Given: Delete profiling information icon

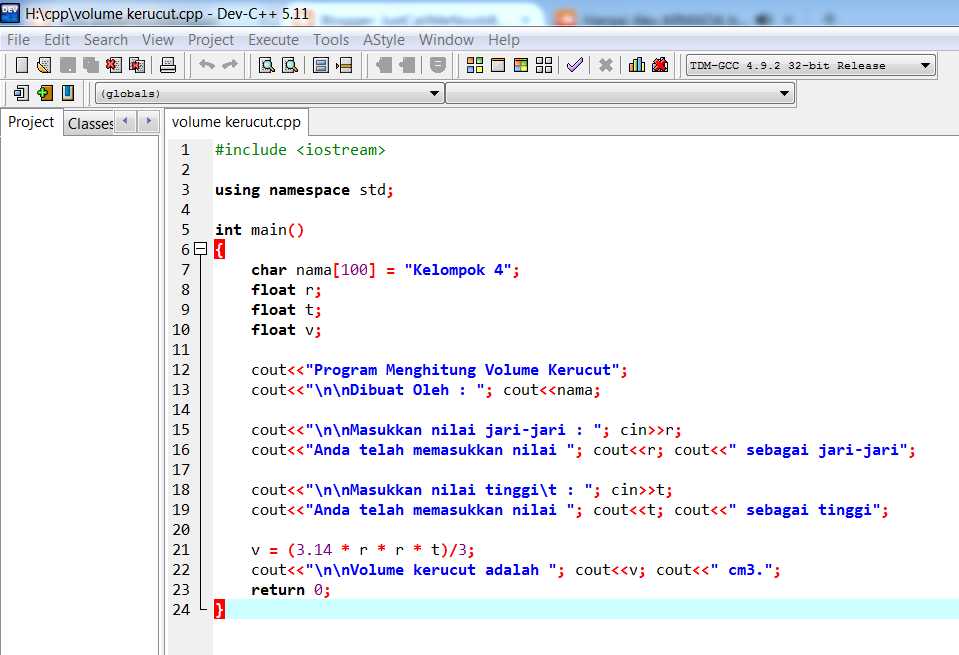Looking at the screenshot, I should [x=660, y=65].
